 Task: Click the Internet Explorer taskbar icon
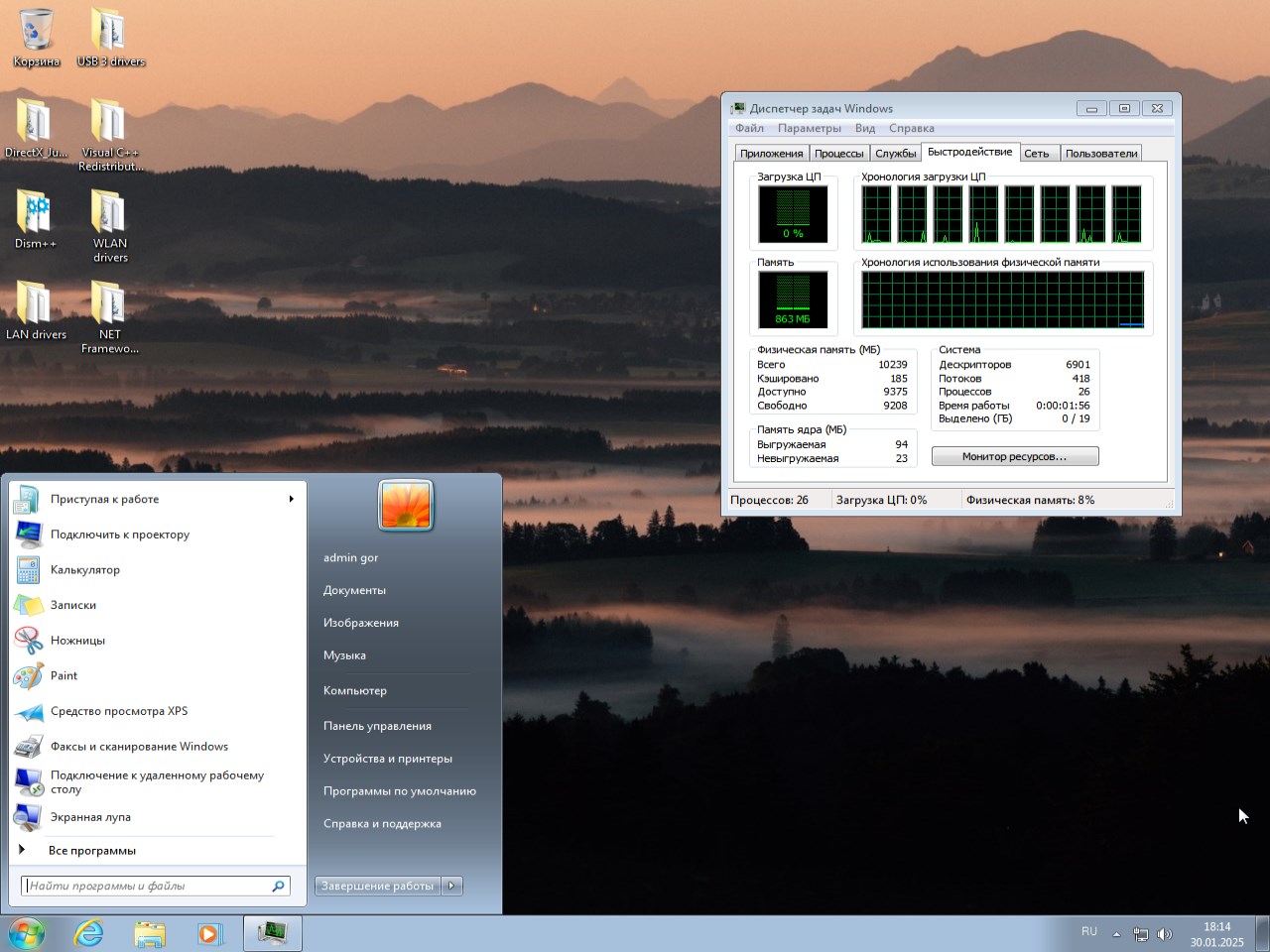89,933
